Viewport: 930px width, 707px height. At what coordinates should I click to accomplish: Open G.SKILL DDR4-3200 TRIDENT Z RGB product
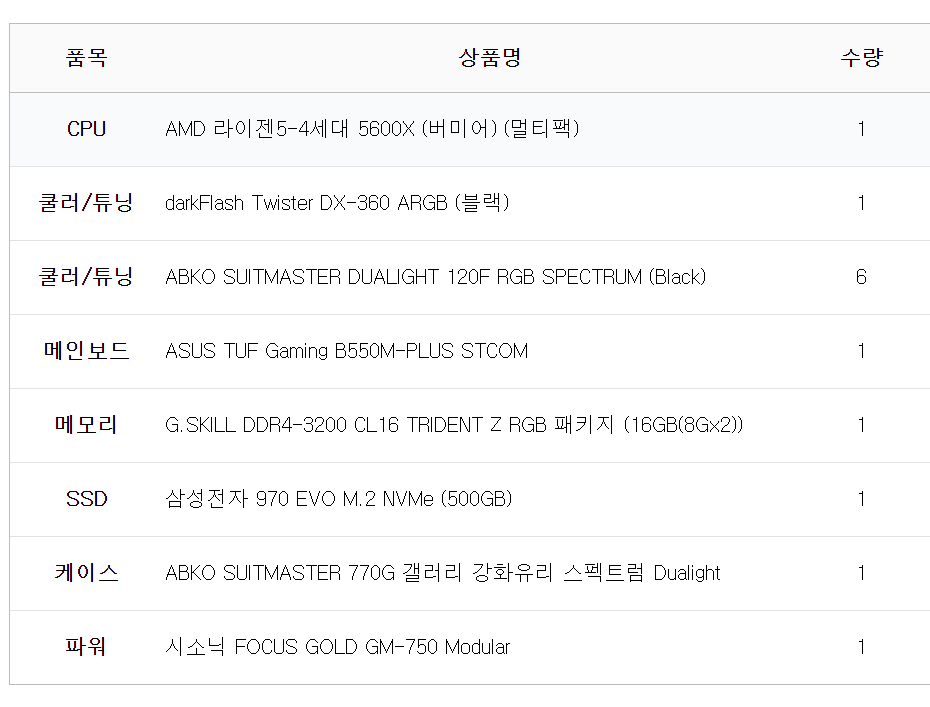point(454,425)
